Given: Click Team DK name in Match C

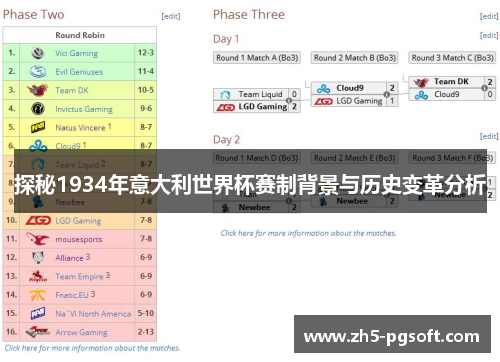Looking at the screenshot, I should coord(451,82).
